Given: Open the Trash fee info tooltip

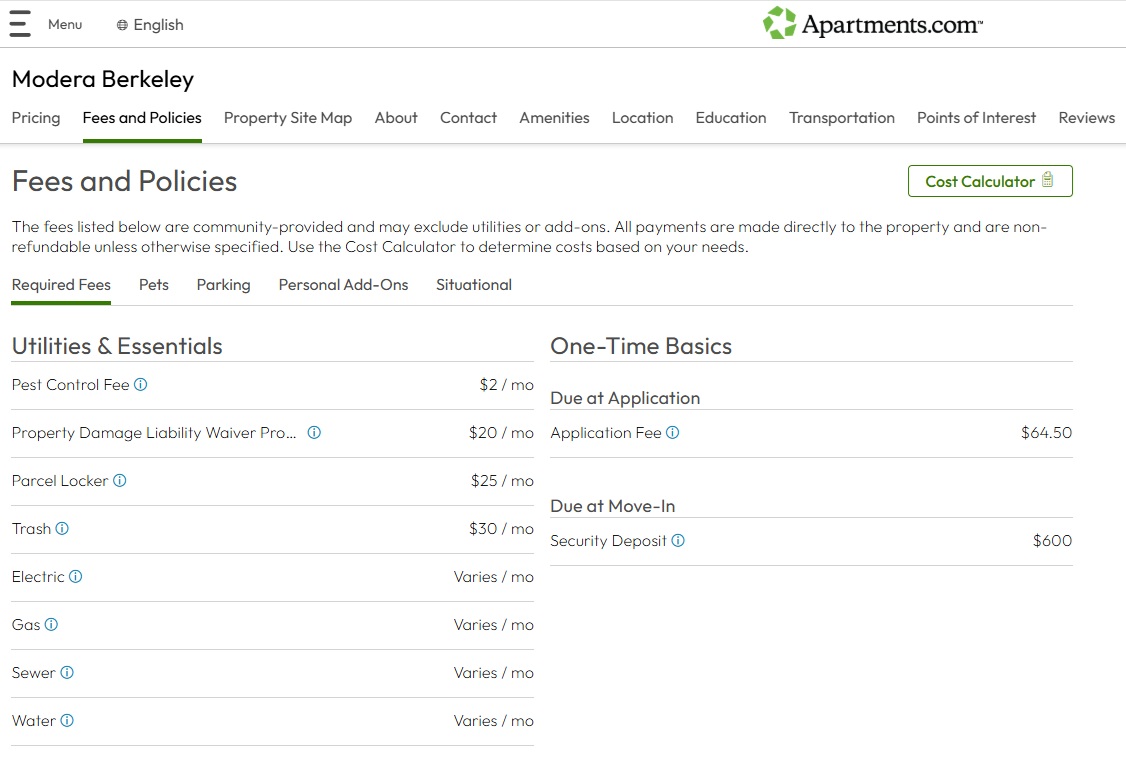Looking at the screenshot, I should 62,529.
